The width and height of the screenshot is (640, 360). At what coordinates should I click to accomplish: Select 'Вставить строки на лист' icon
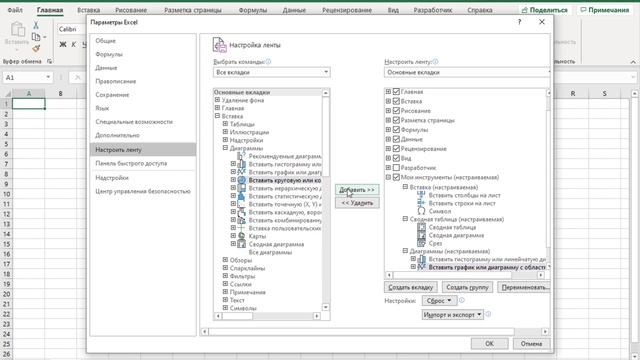(421, 203)
